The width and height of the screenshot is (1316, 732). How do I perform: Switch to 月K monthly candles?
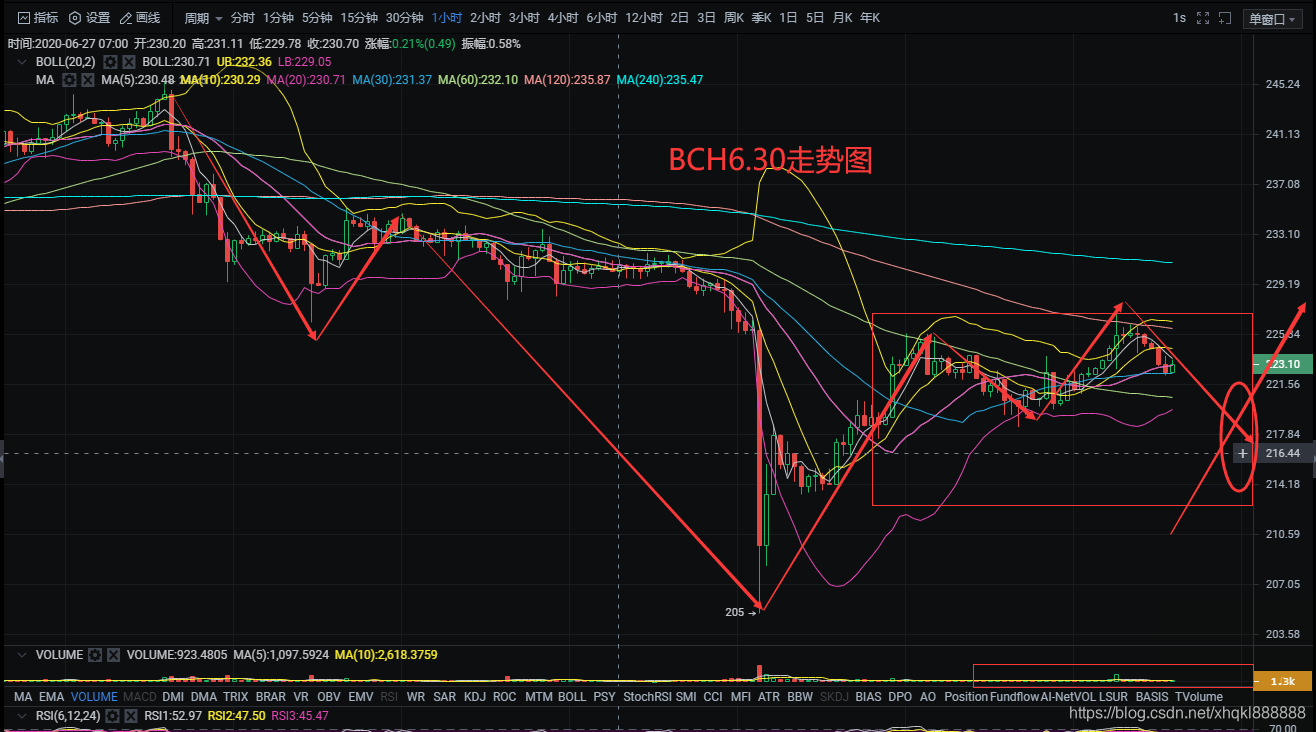point(843,18)
